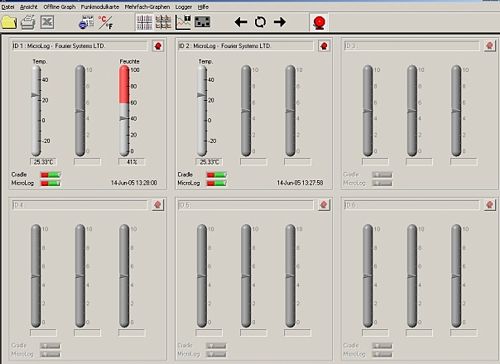Open the Funkmodulkarte menu
Viewport: 500px width, 364px height.
pyautogui.click(x=100, y=7)
